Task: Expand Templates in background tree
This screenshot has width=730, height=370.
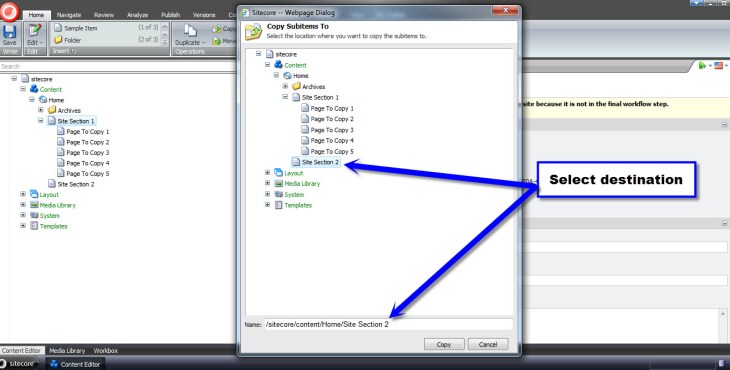Action: click(x=23, y=226)
